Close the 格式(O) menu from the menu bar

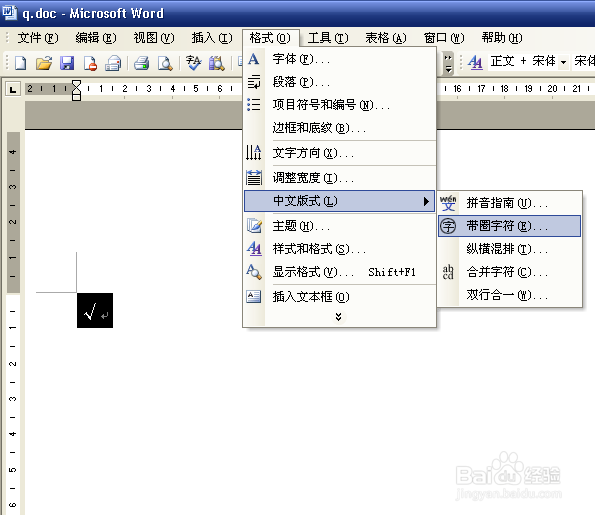point(271,38)
